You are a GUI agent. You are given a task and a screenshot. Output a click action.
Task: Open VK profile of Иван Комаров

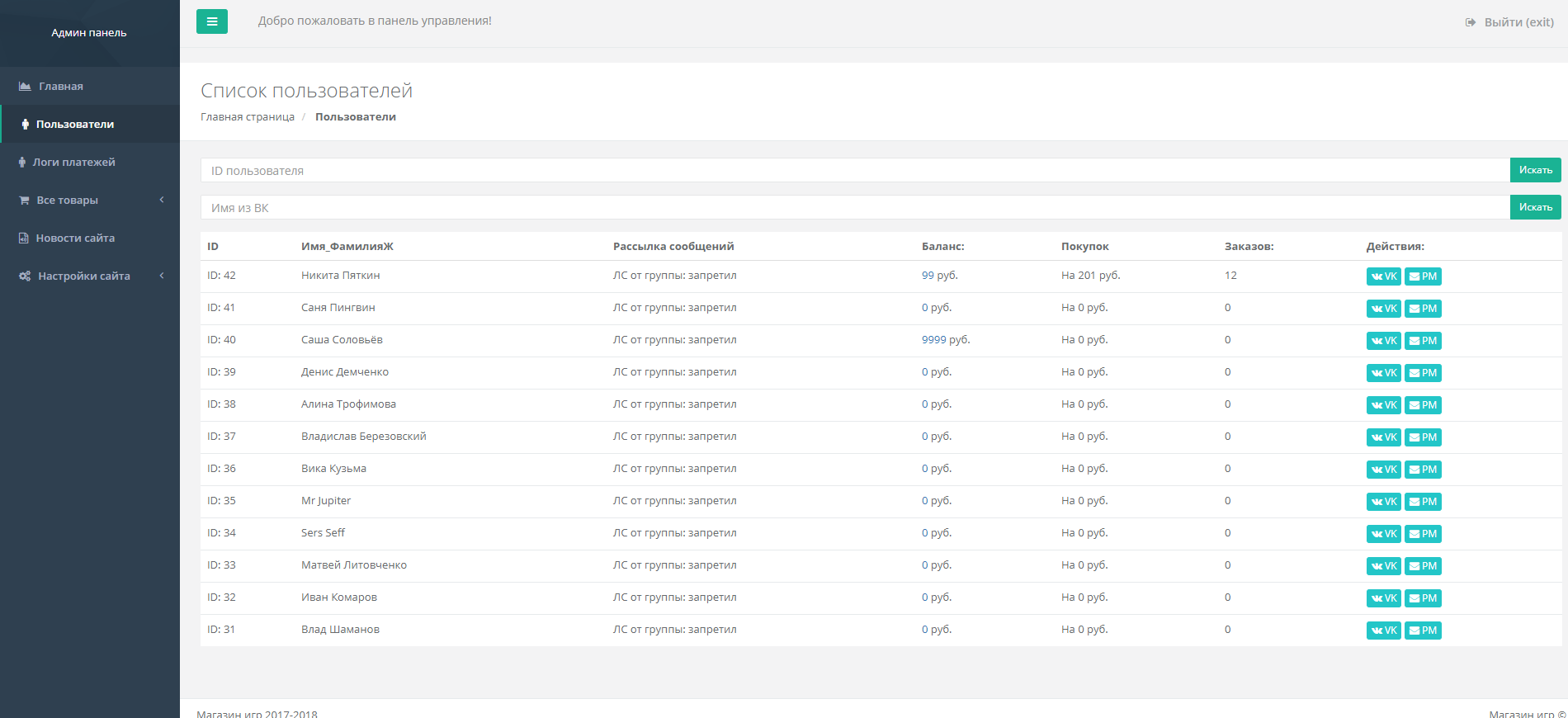(x=1383, y=598)
